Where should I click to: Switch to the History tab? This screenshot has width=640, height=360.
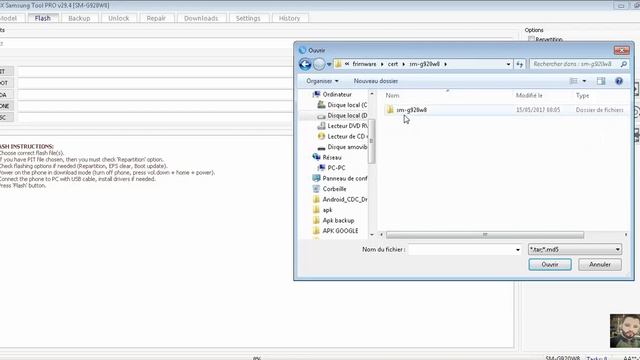(x=289, y=18)
